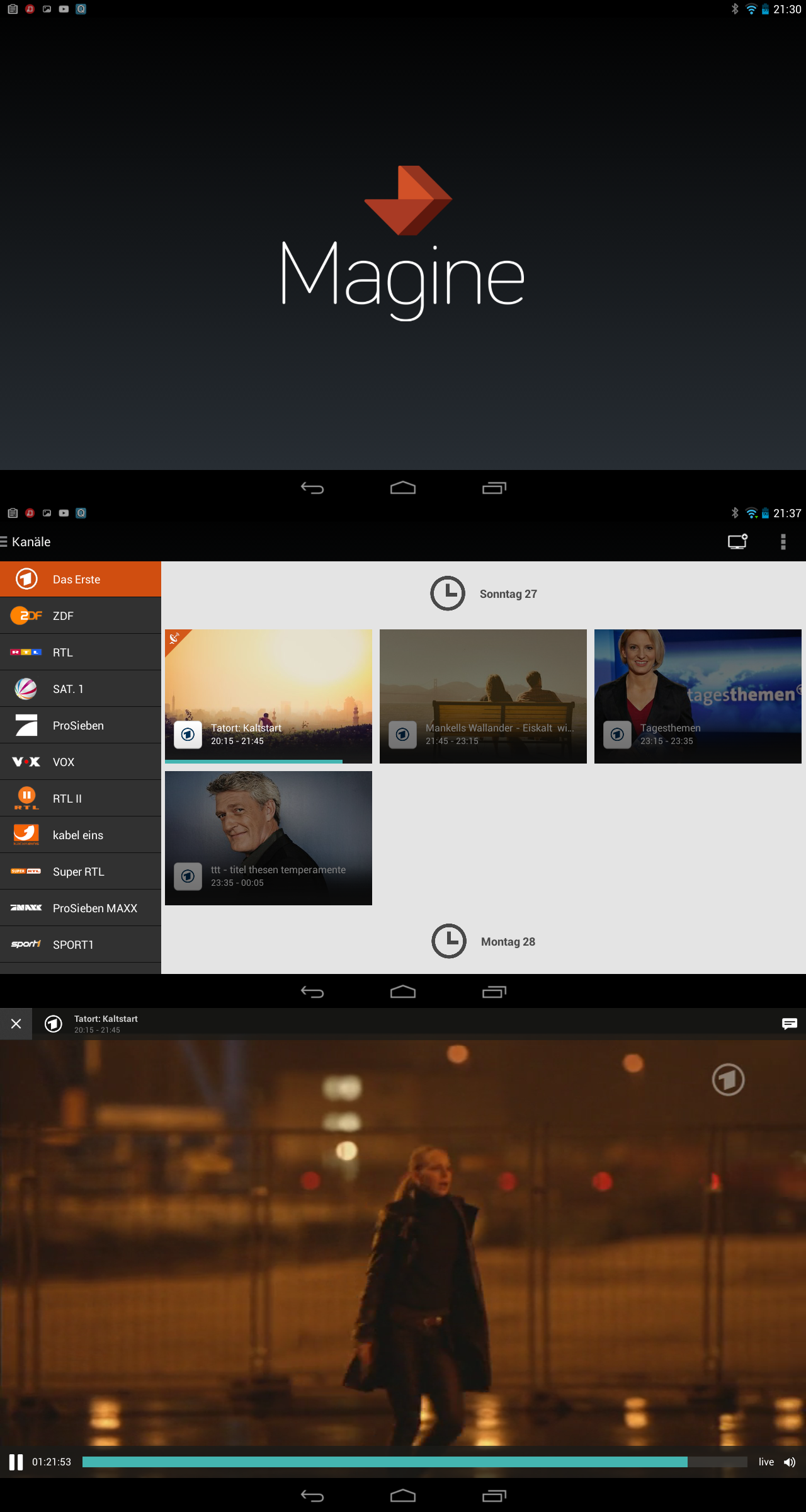Tap the Android home button in player

pyautogui.click(x=403, y=1496)
